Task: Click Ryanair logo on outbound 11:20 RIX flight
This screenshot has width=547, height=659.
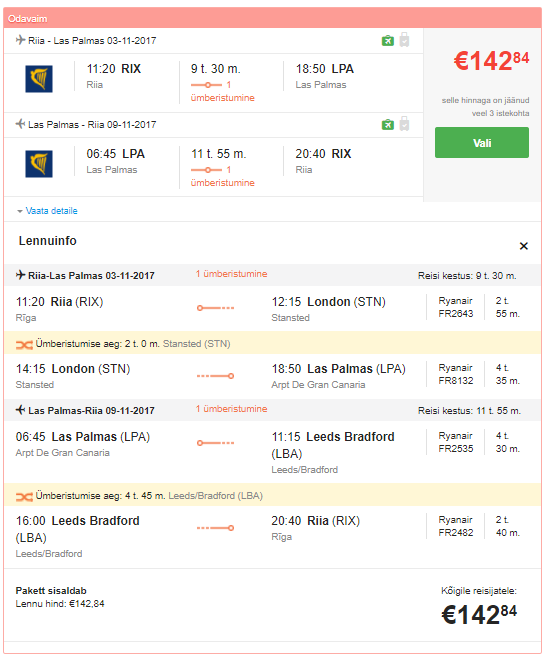Action: 39,79
